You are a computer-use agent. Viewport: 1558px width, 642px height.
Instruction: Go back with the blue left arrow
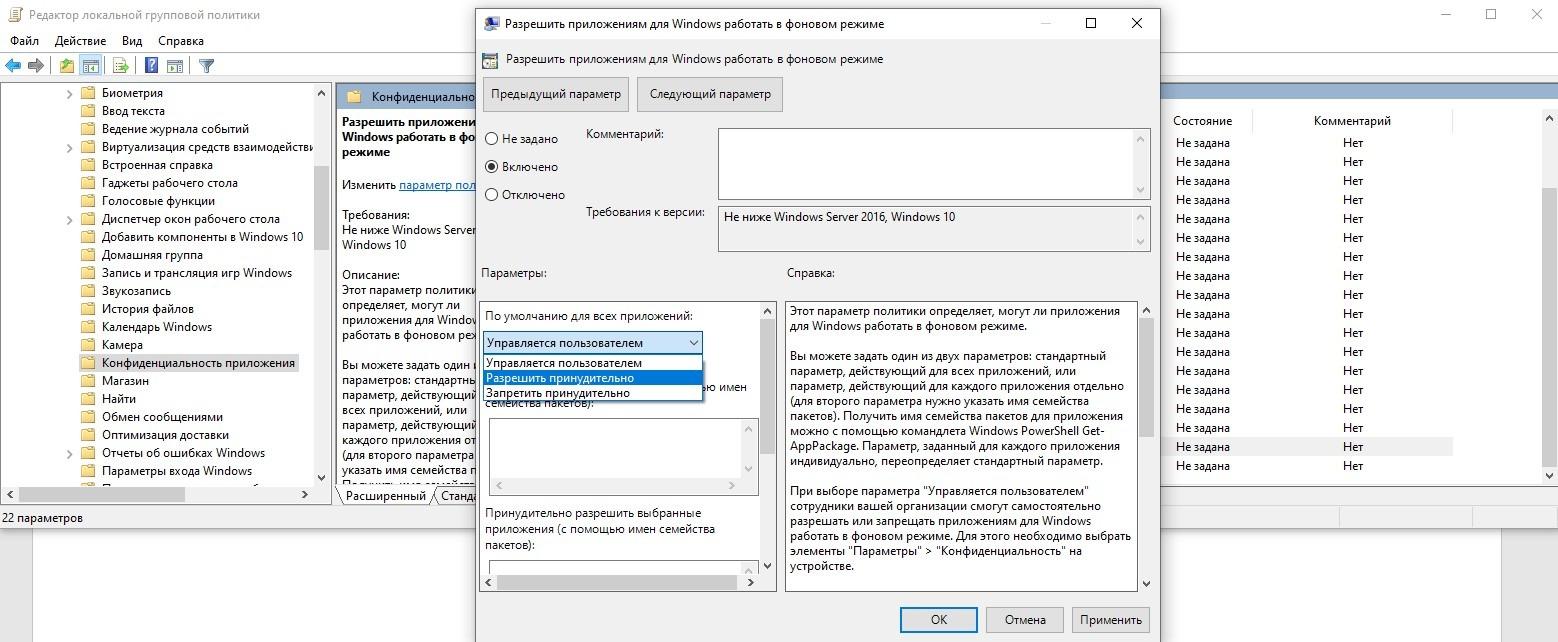[x=13, y=66]
